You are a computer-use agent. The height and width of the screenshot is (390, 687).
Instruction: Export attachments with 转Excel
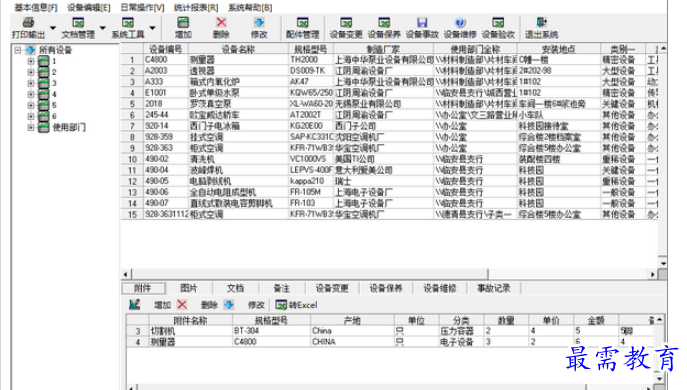click(296, 305)
